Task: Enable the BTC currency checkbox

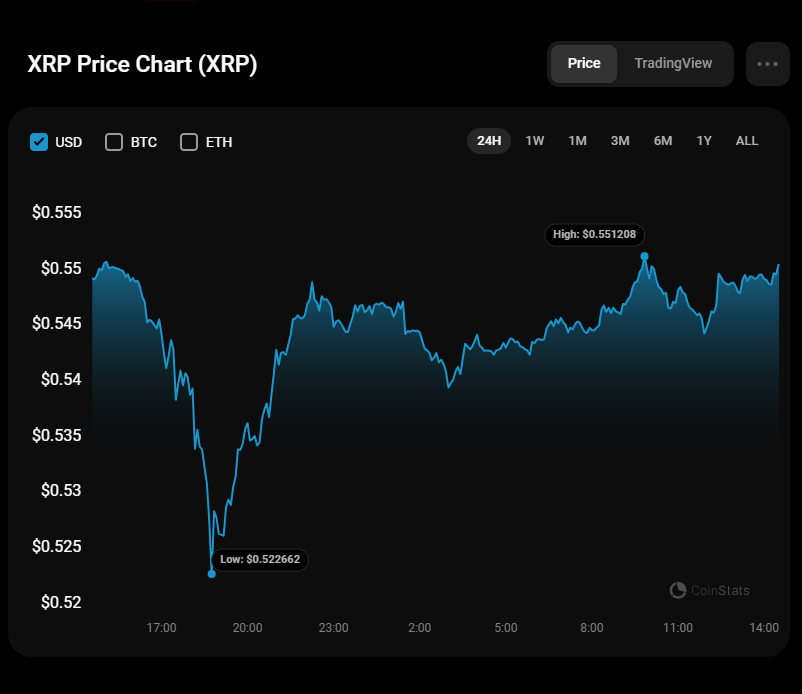Action: tap(114, 142)
